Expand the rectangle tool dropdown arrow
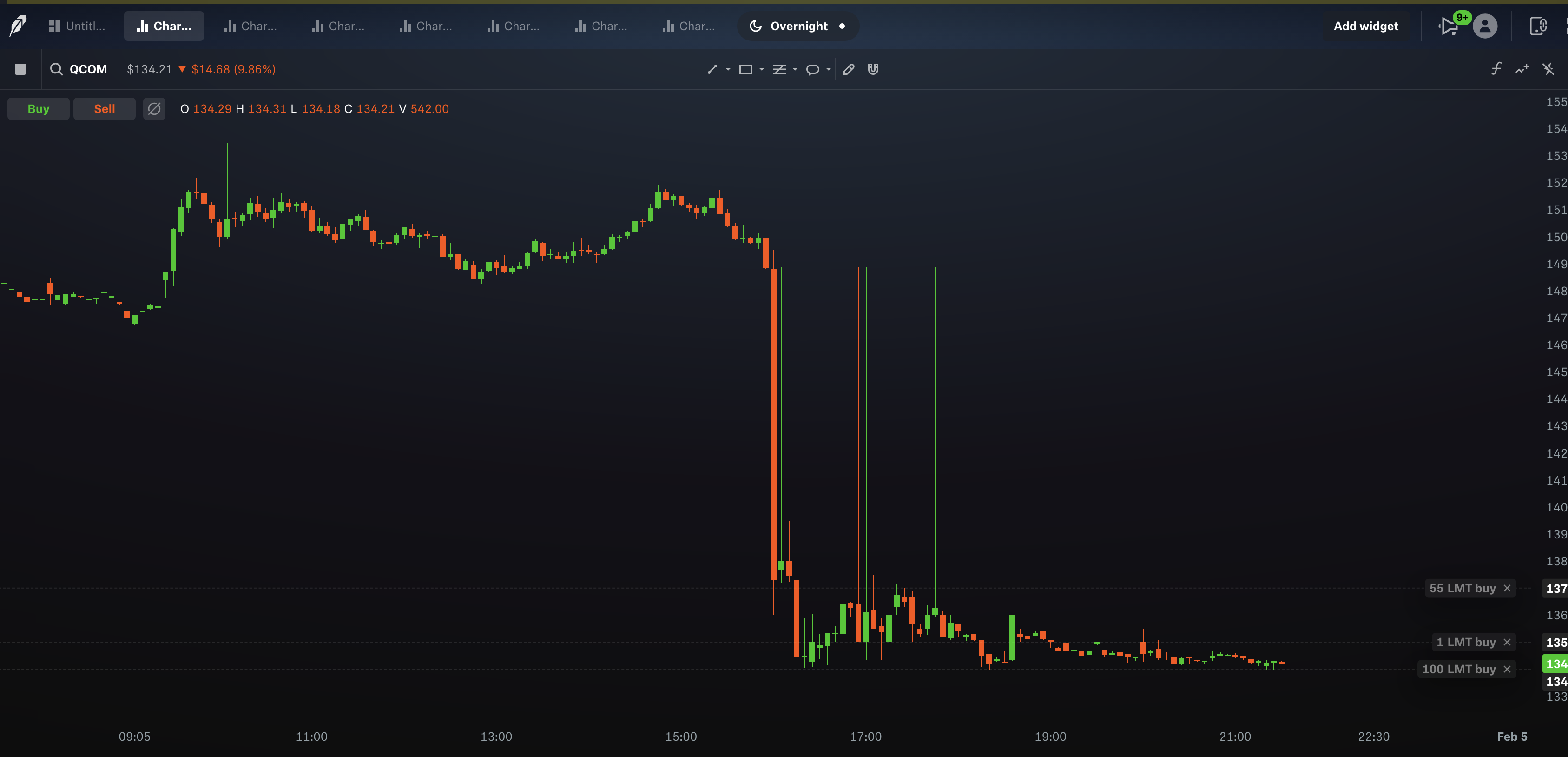 762,69
